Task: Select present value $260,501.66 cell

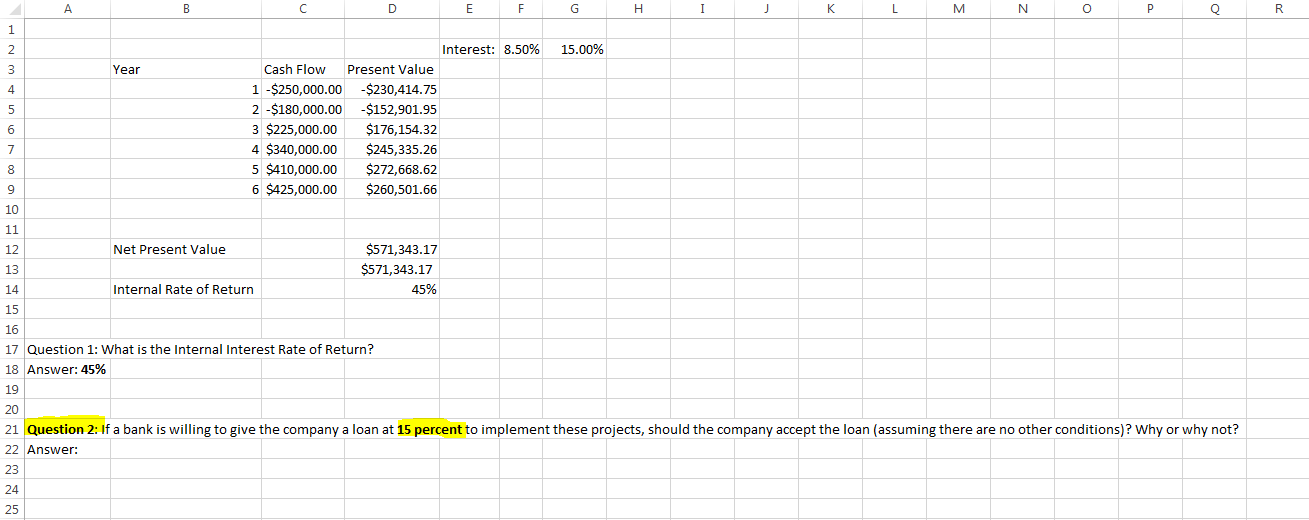Action: [x=390, y=189]
